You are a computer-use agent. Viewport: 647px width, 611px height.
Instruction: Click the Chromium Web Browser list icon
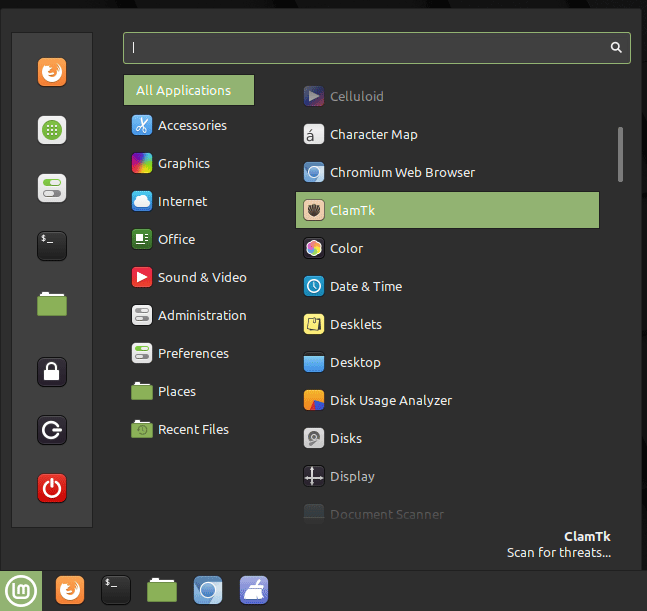pyautogui.click(x=314, y=172)
